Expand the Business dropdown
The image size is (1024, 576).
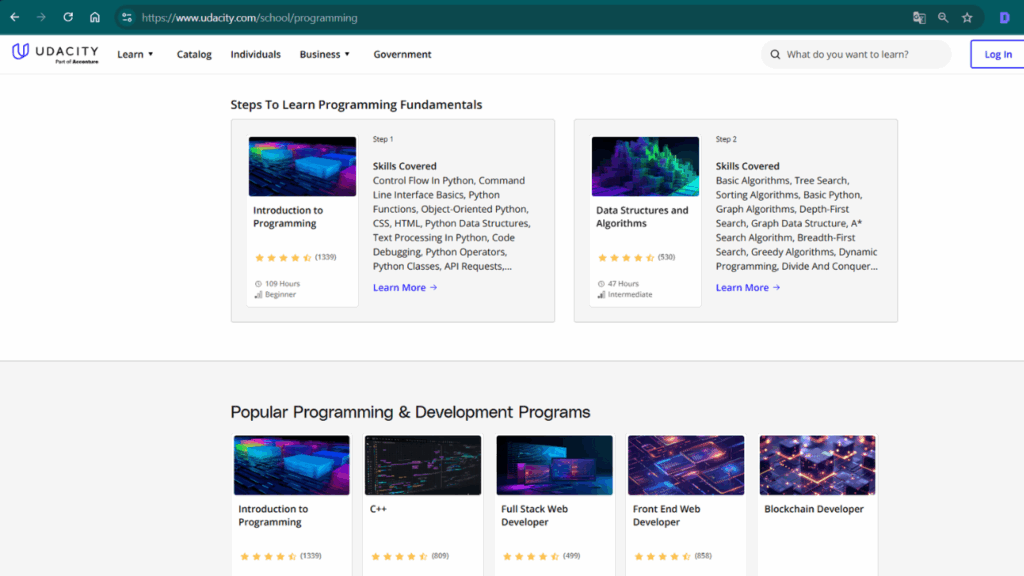pos(322,54)
